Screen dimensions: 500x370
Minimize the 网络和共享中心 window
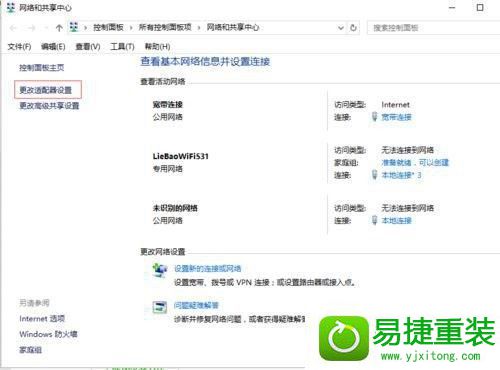click(x=452, y=8)
